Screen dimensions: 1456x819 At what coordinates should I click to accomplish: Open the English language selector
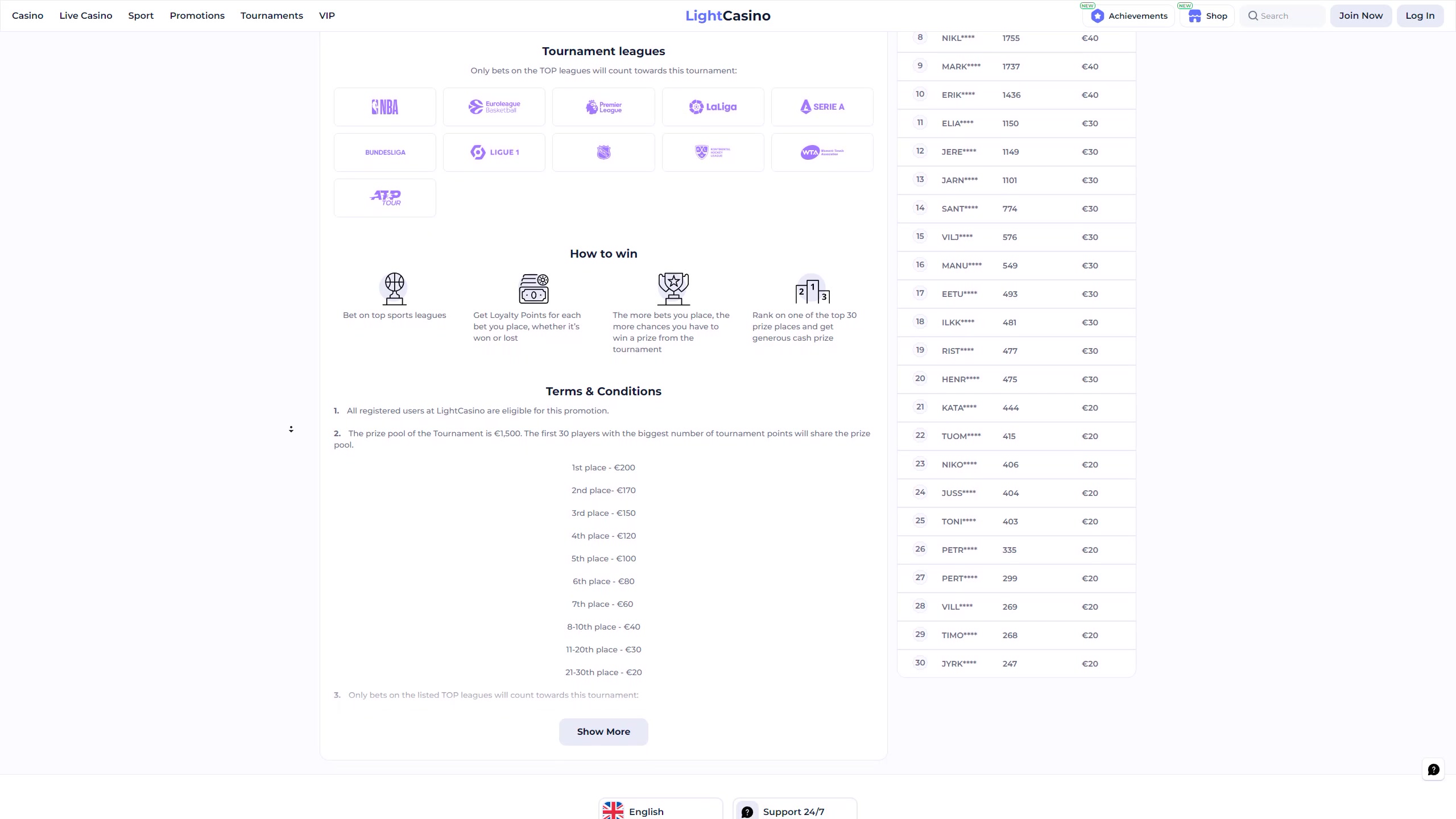(660, 811)
